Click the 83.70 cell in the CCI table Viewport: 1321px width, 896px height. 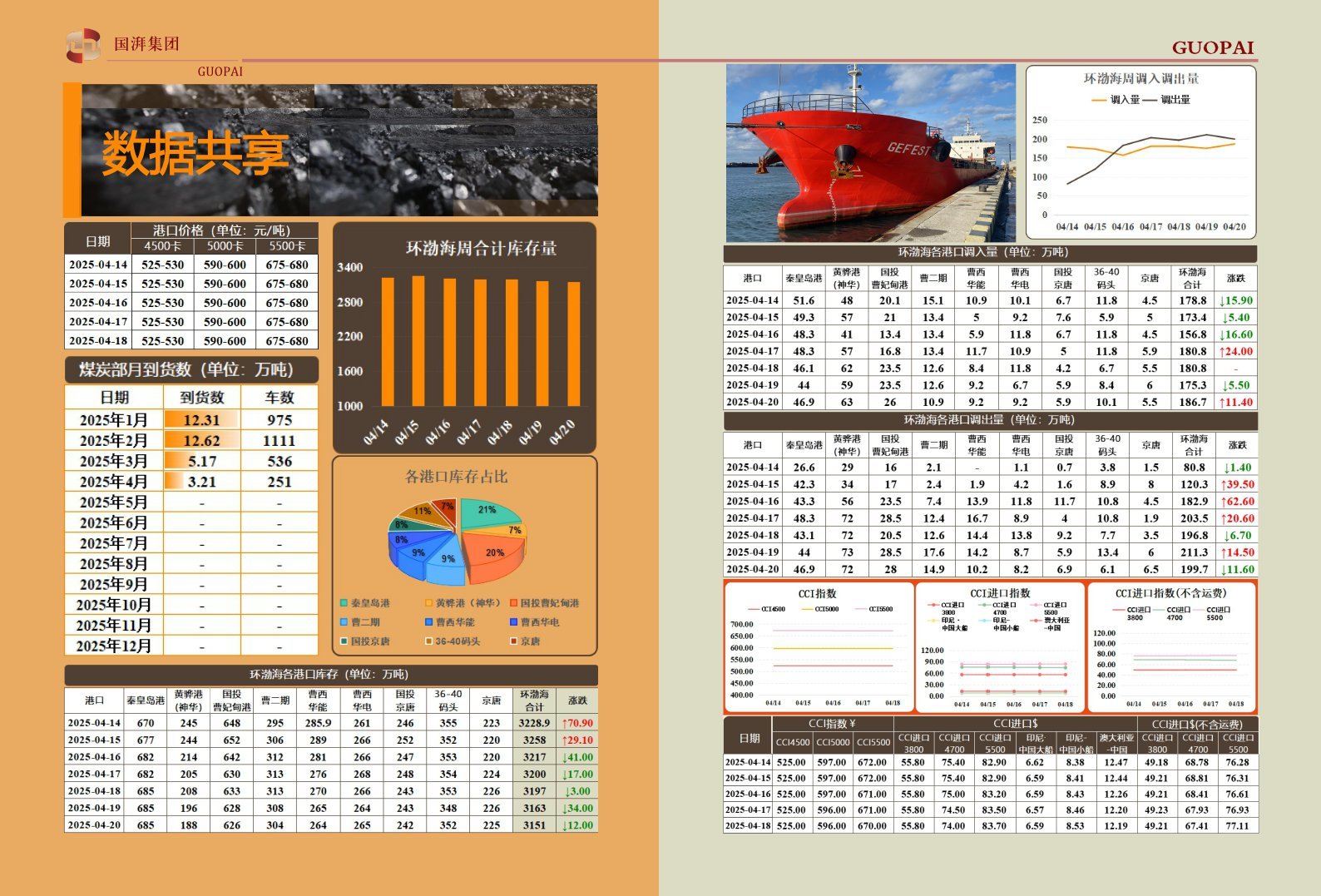click(x=994, y=826)
